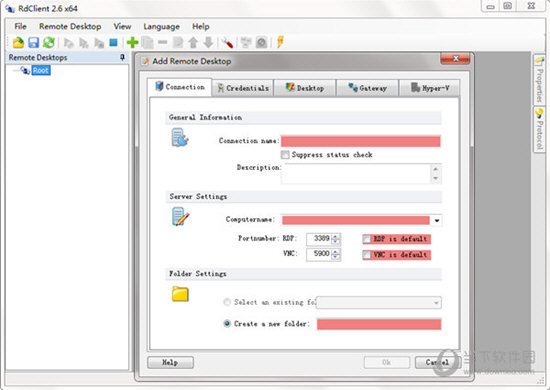This screenshot has height=390, width=550.
Task: Click the pin icon in Remote Desktops panel
Action: click(122, 57)
